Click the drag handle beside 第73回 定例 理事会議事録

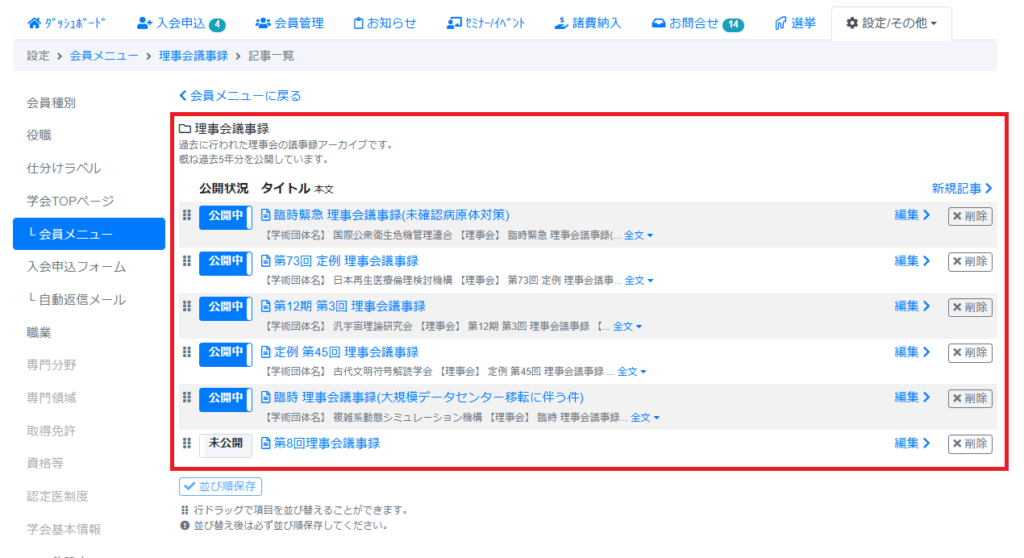click(x=186, y=261)
